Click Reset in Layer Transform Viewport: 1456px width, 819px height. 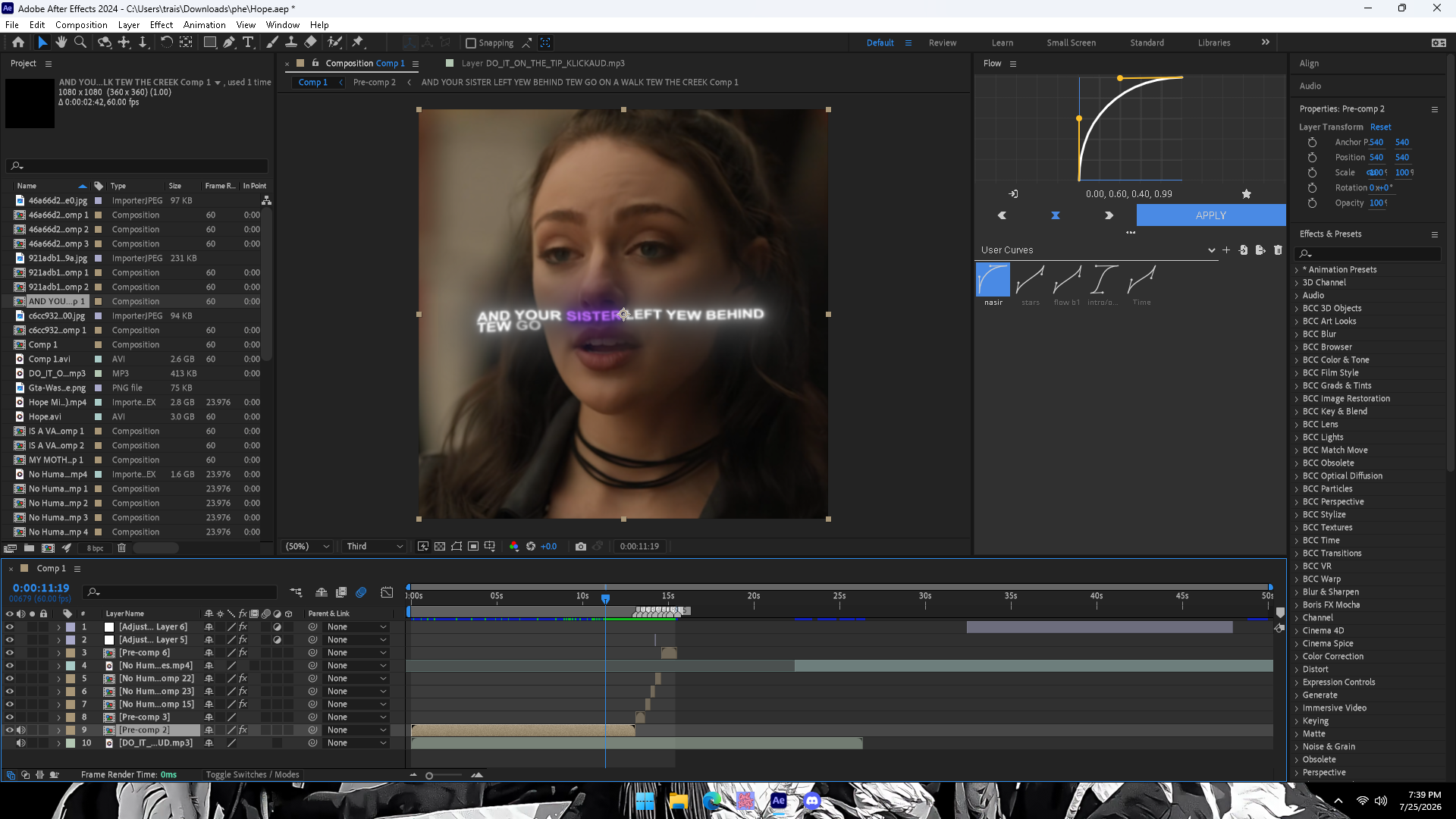coord(1381,127)
